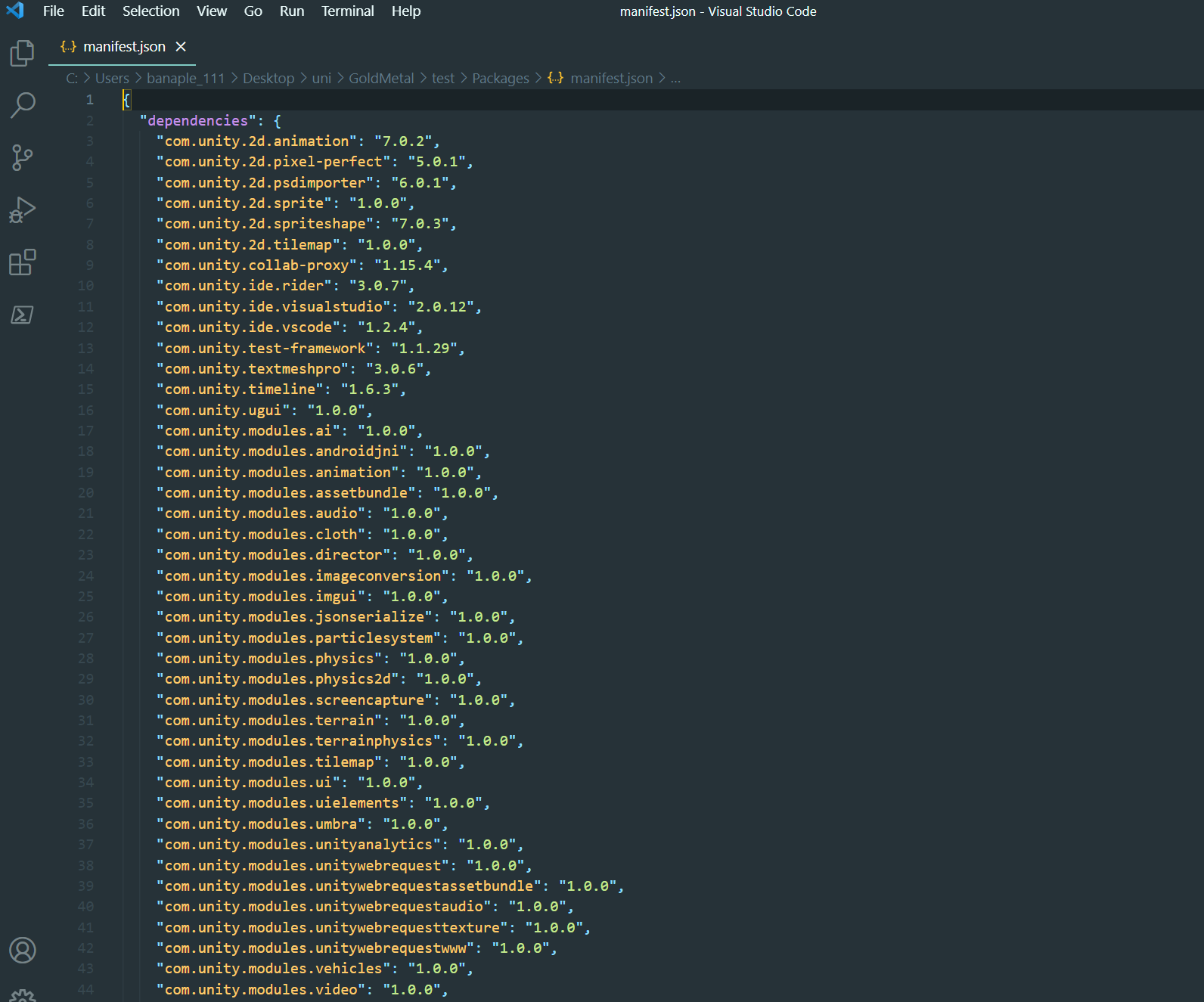Click "com.unity.modules.uielements" key text
This screenshot has width=1204, height=1002.
click(281, 803)
